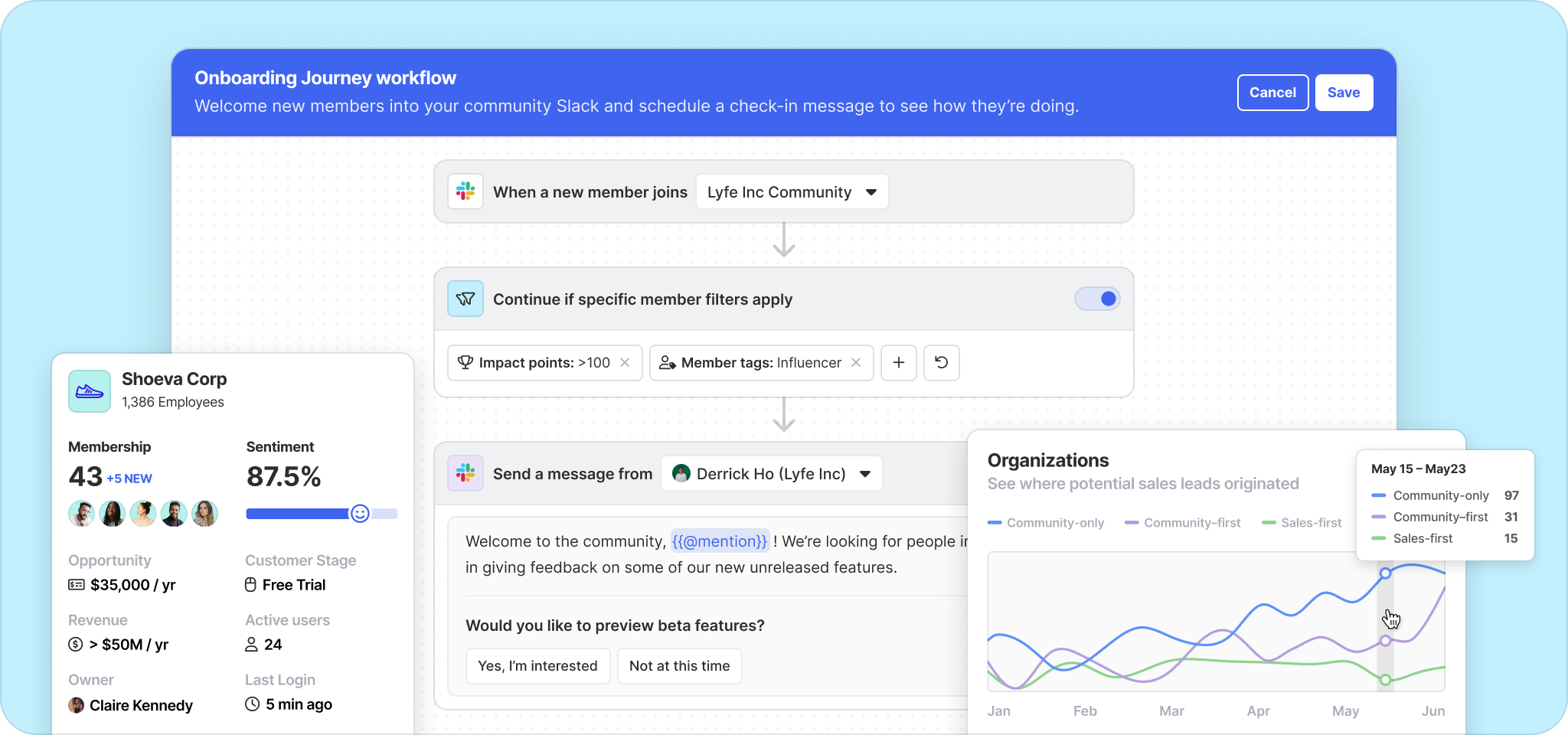Click Derrick Ho's avatar in the sender selector
Image resolution: width=1568 pixels, height=735 pixels.
tap(681, 473)
